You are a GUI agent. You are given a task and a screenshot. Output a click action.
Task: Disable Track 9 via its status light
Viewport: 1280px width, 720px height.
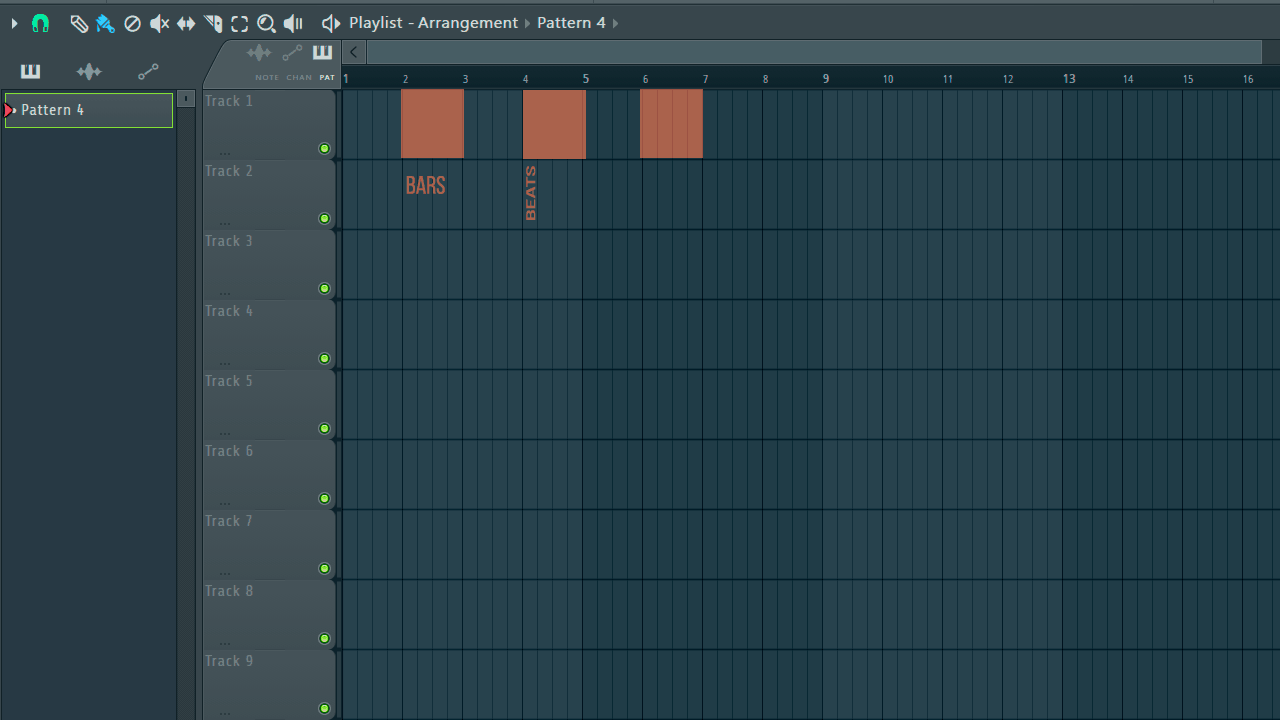pos(324,708)
